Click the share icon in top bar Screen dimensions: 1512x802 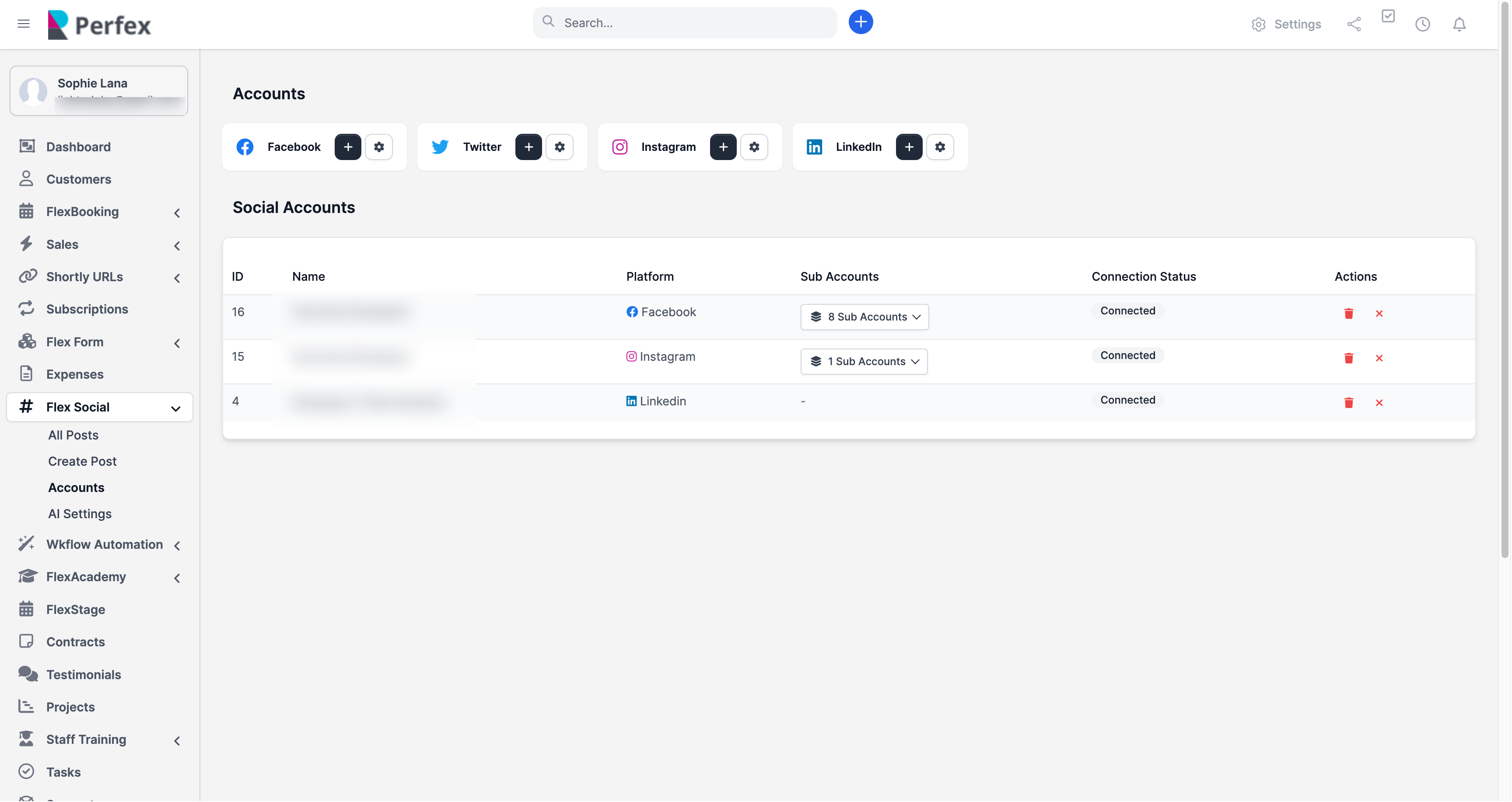(x=1354, y=24)
